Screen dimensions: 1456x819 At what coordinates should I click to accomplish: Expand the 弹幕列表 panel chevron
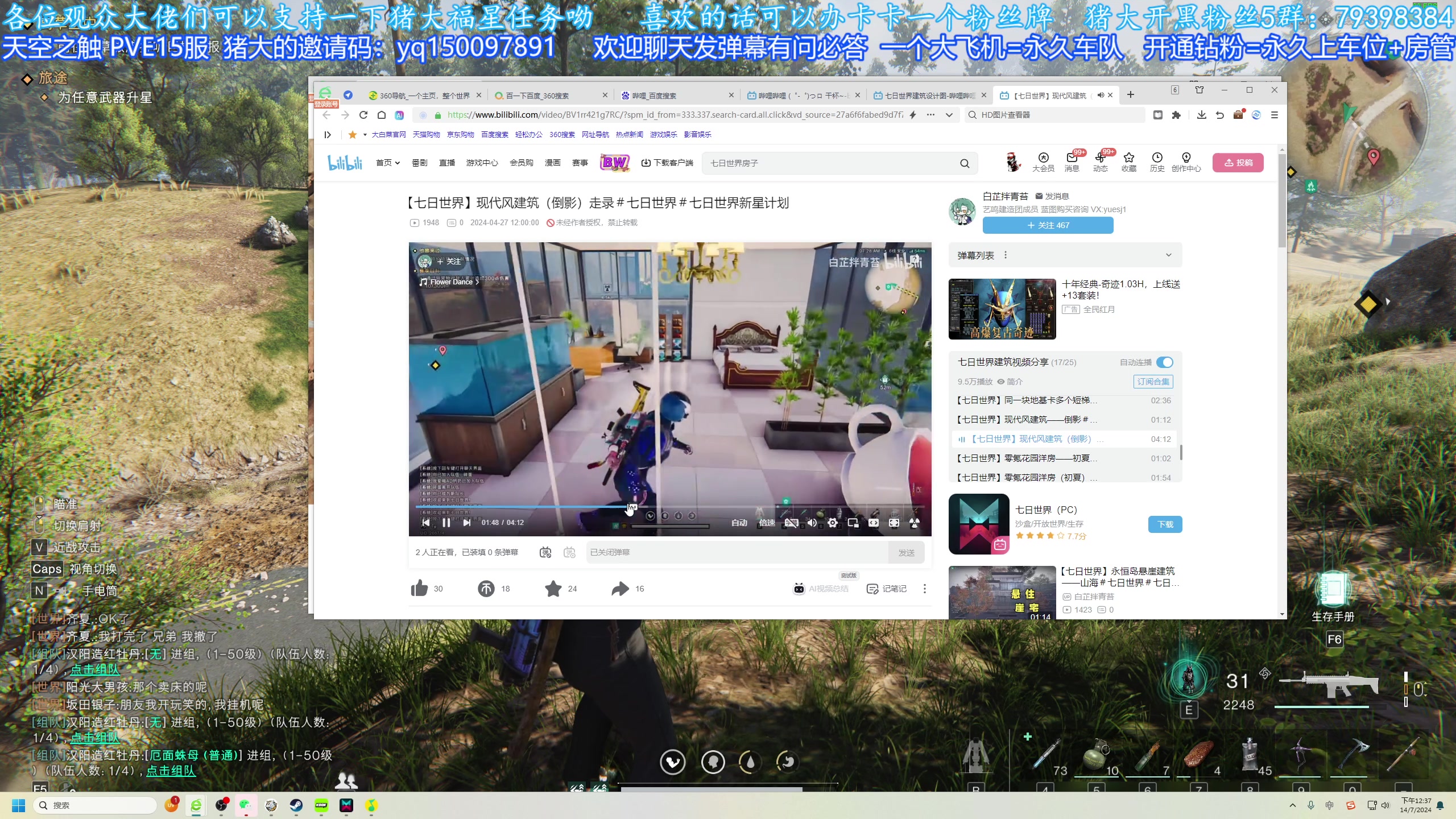point(1168,255)
